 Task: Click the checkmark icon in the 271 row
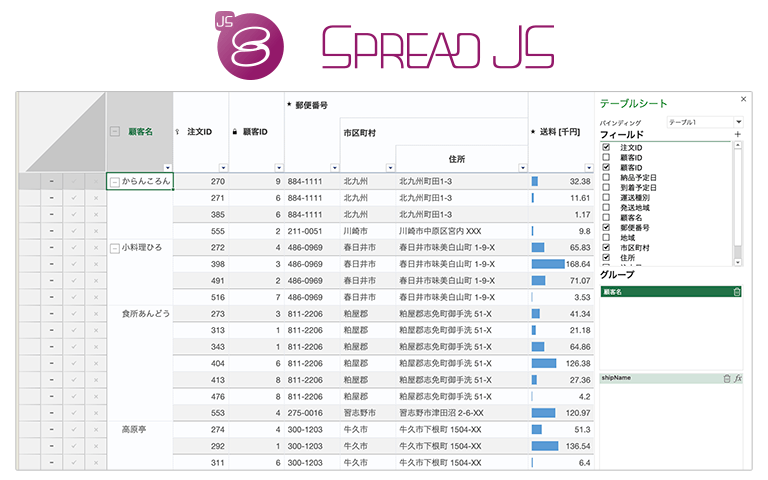[x=74, y=198]
